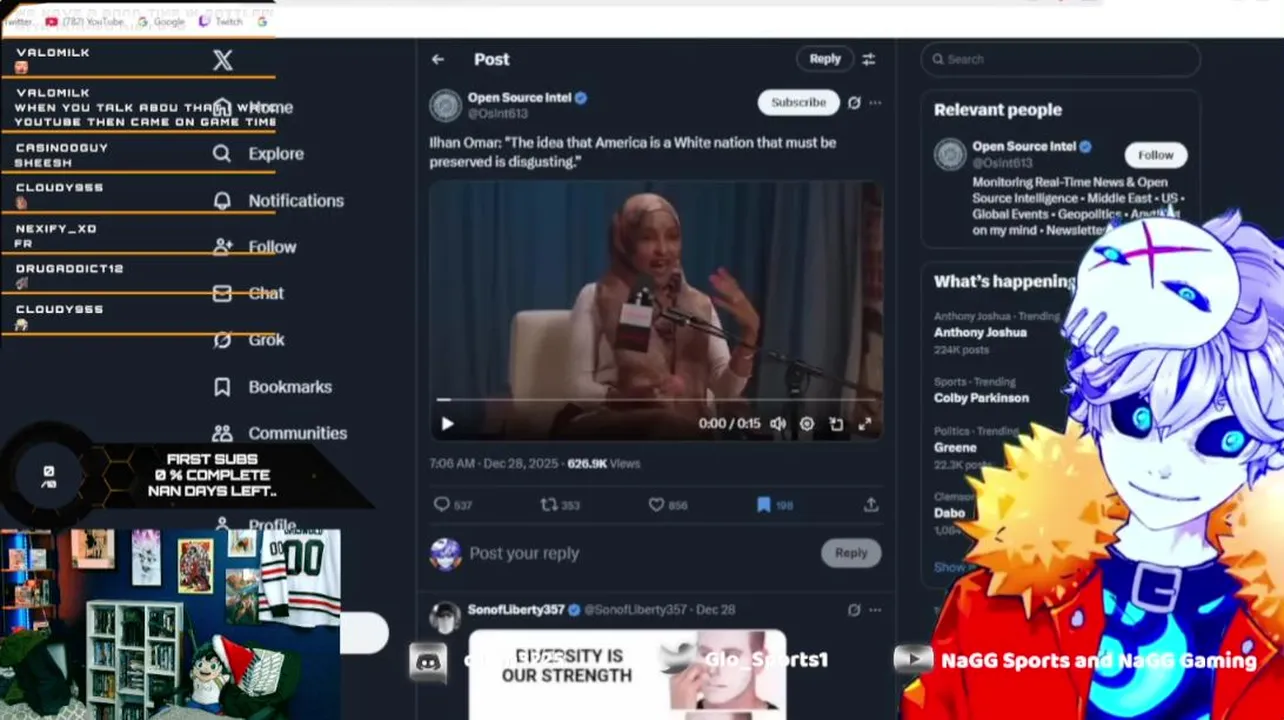
Task: Open more options on SonofLiberty357 reply
Action: tap(875, 609)
